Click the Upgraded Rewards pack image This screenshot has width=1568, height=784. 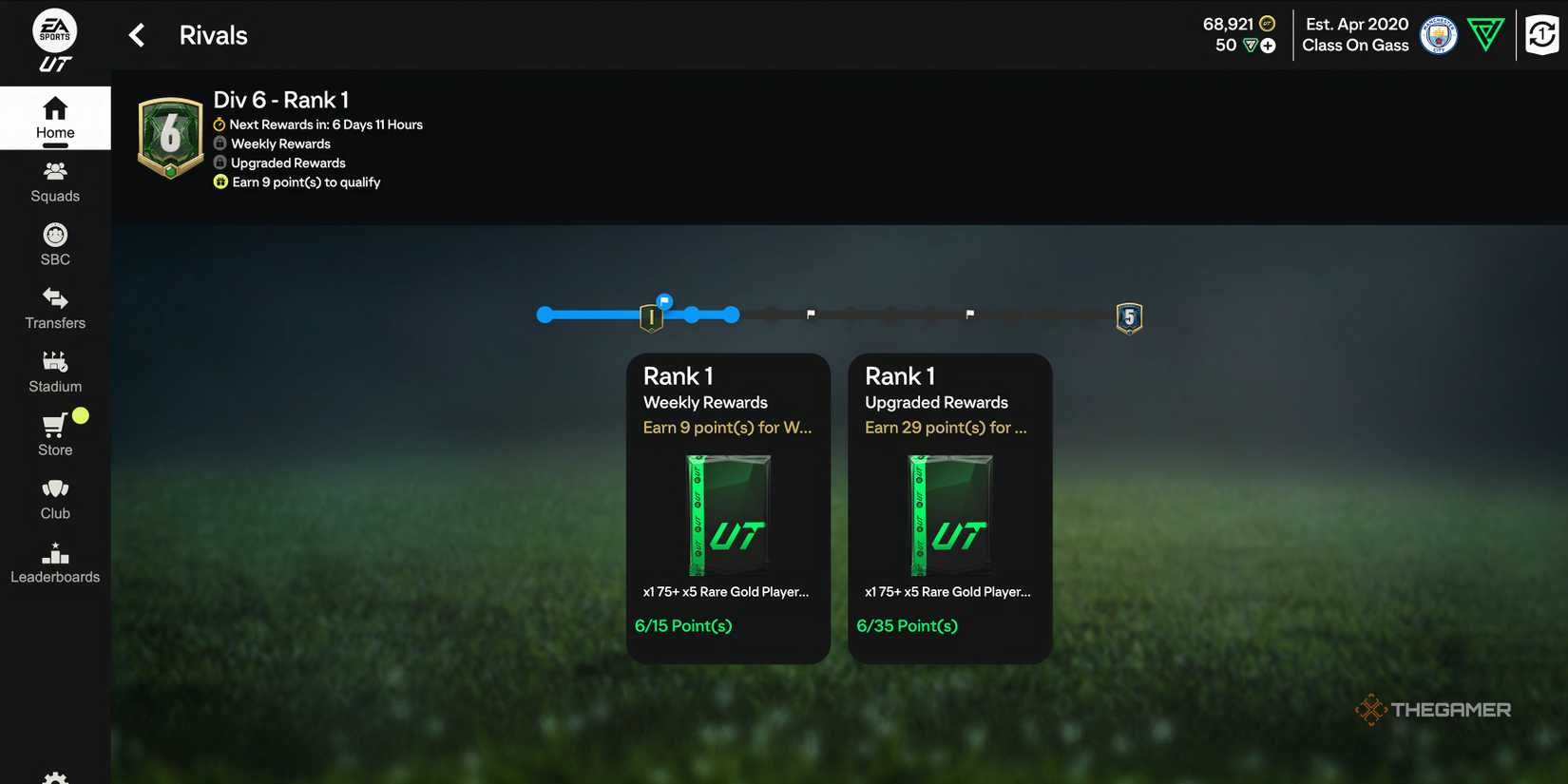coord(949,515)
